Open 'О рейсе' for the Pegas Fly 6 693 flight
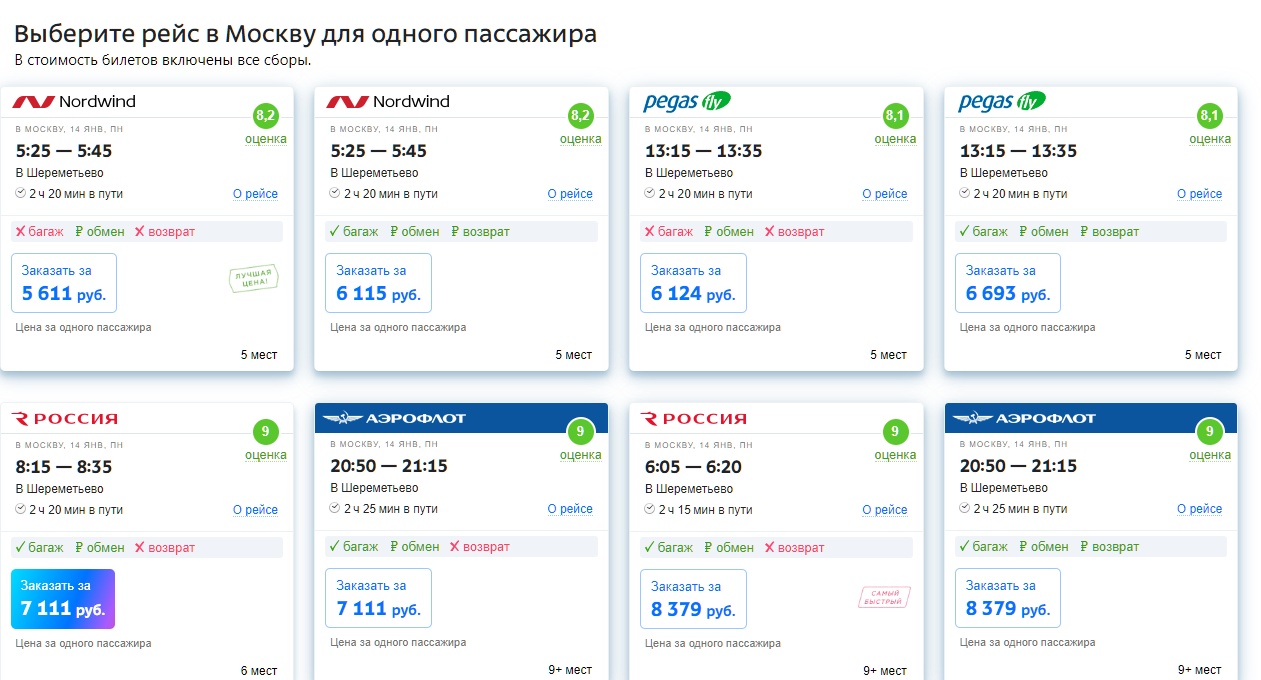 pyautogui.click(x=1199, y=194)
